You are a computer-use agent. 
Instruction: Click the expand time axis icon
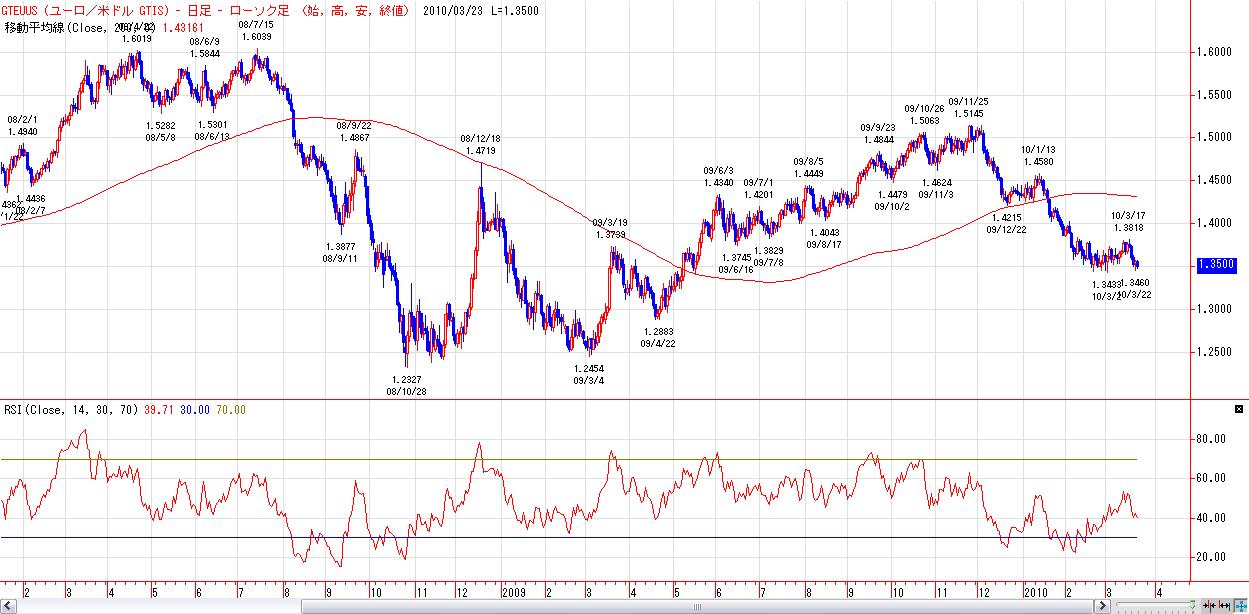(x=1224, y=606)
